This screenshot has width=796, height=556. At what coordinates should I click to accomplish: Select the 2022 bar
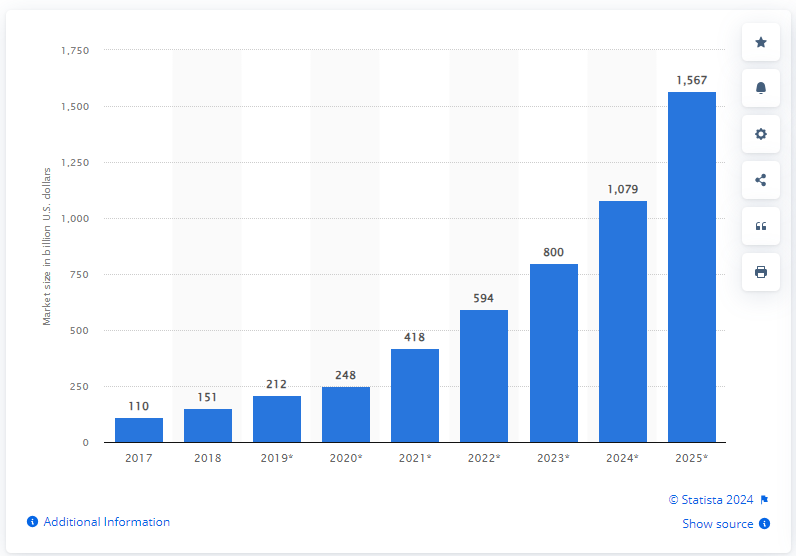pos(484,376)
